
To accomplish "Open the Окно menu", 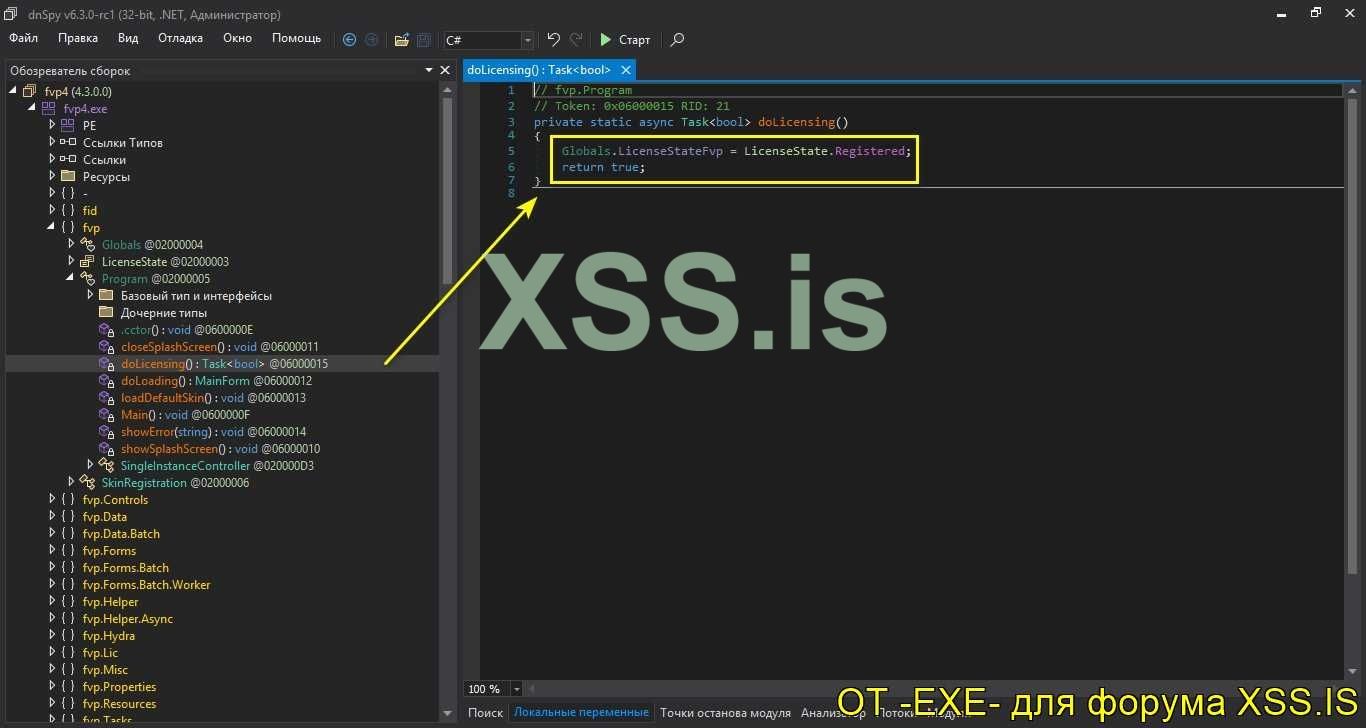I will (x=237, y=38).
